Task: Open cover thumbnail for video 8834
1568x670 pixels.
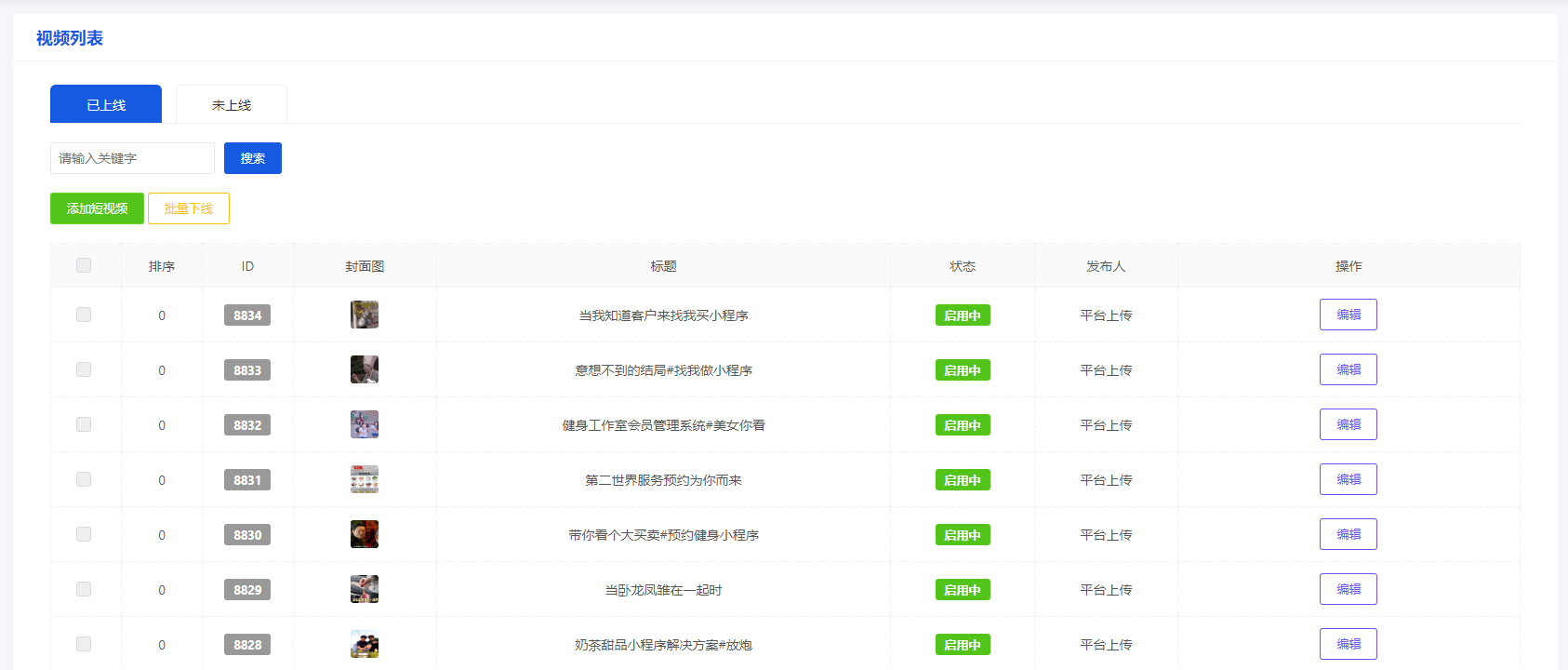Action: (364, 315)
